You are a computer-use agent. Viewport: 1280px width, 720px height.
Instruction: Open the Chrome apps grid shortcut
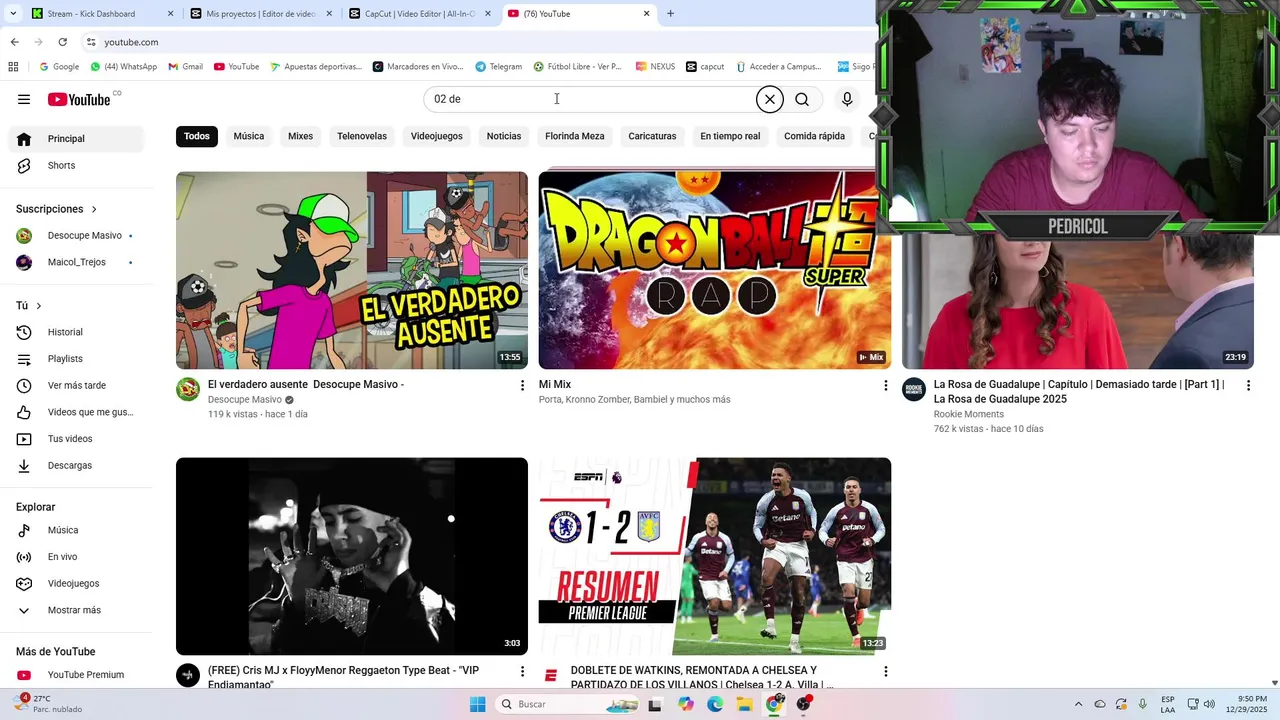click(x=13, y=67)
